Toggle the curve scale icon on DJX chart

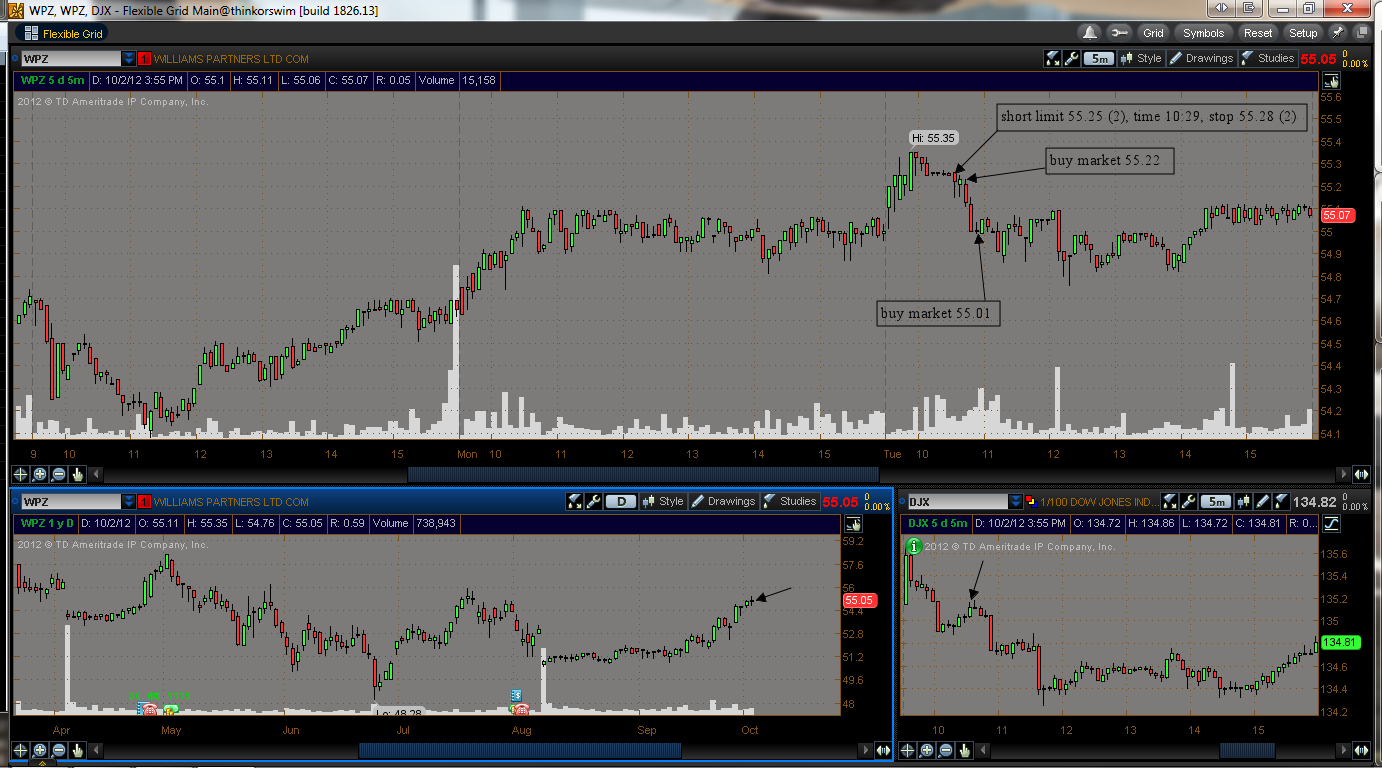click(x=1332, y=524)
